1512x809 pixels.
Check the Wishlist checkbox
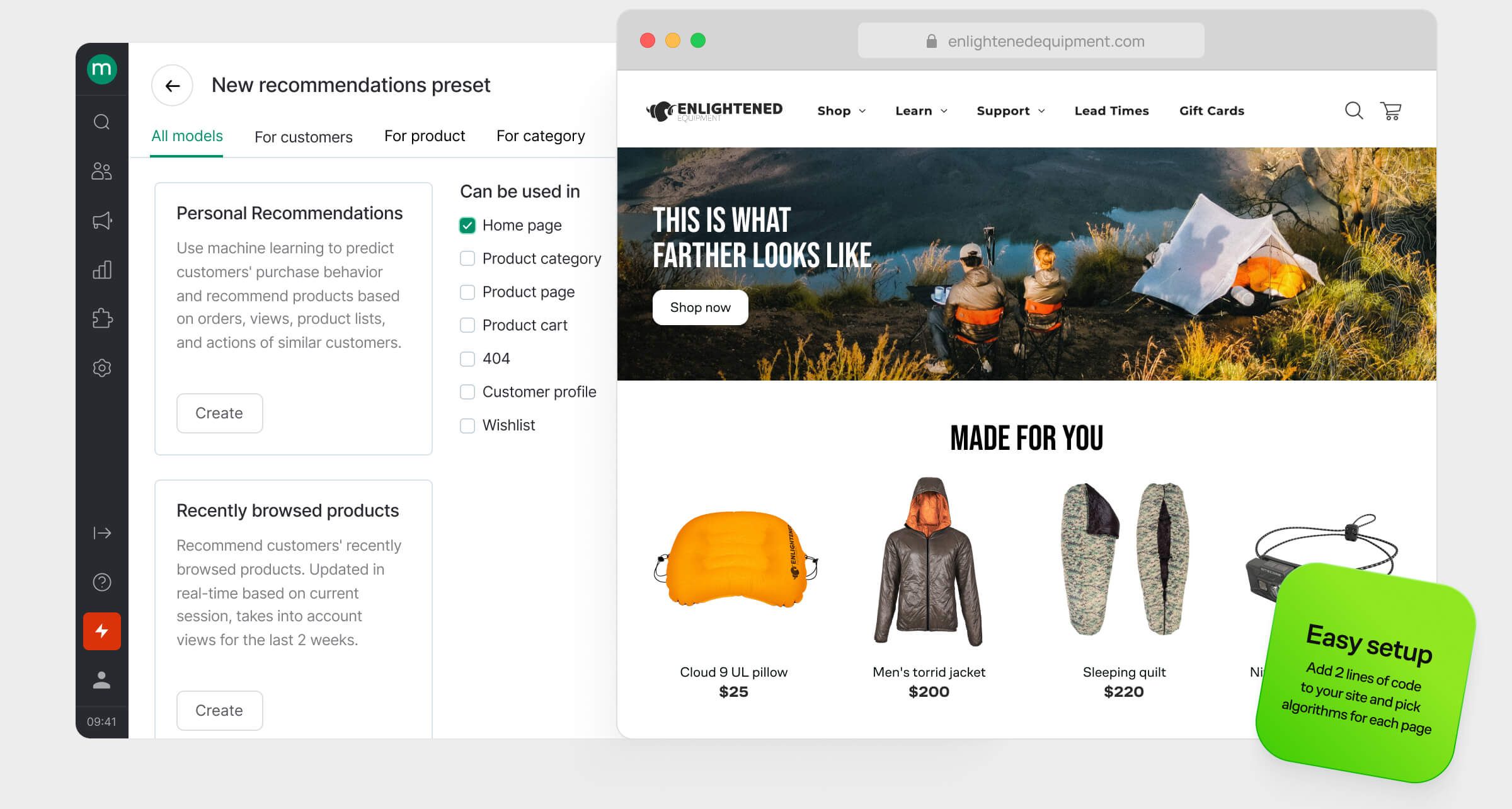tap(467, 426)
